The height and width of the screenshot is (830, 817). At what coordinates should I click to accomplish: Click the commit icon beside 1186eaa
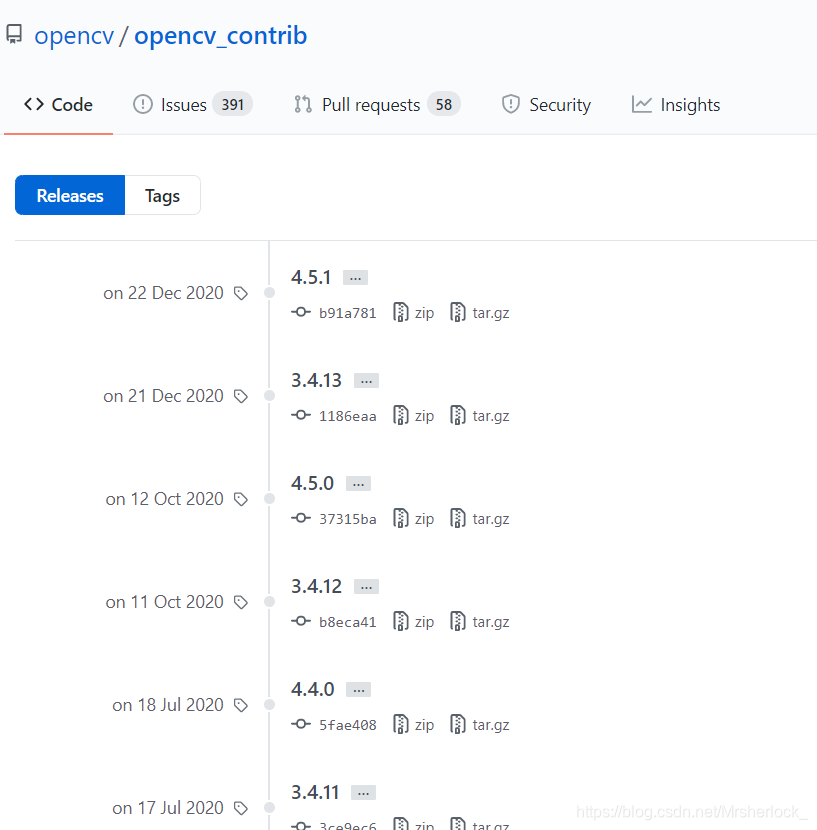pyautogui.click(x=301, y=415)
